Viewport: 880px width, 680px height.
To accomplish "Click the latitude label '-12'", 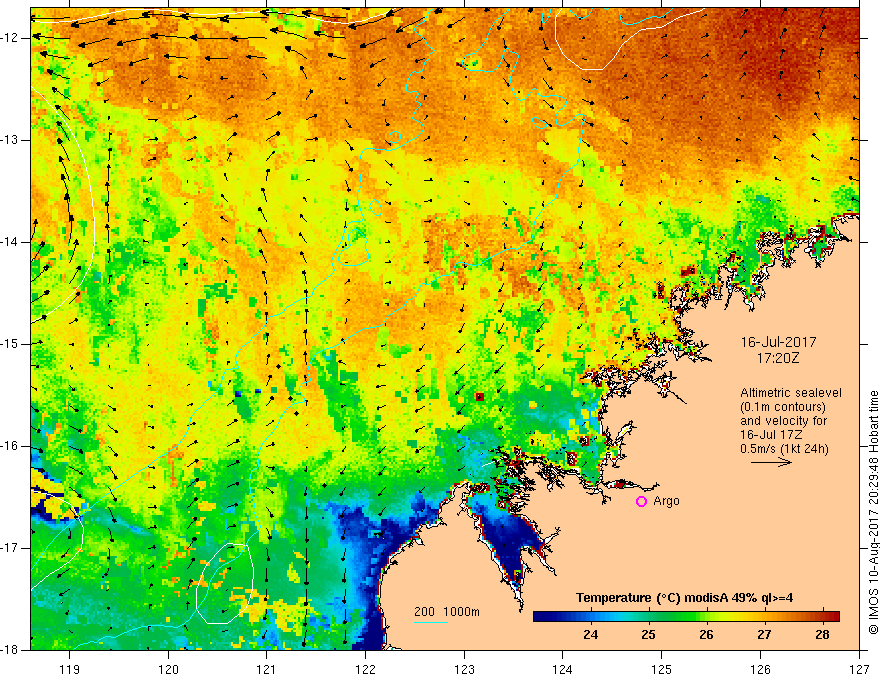I will click(x=10, y=38).
